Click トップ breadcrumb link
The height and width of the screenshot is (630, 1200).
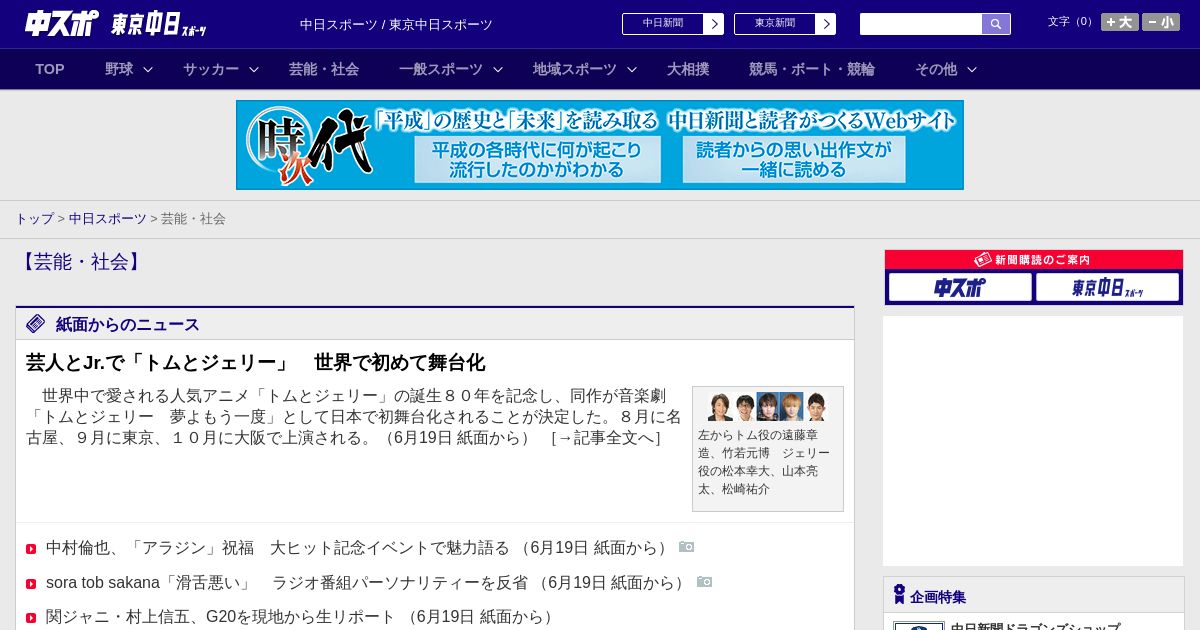click(x=34, y=219)
